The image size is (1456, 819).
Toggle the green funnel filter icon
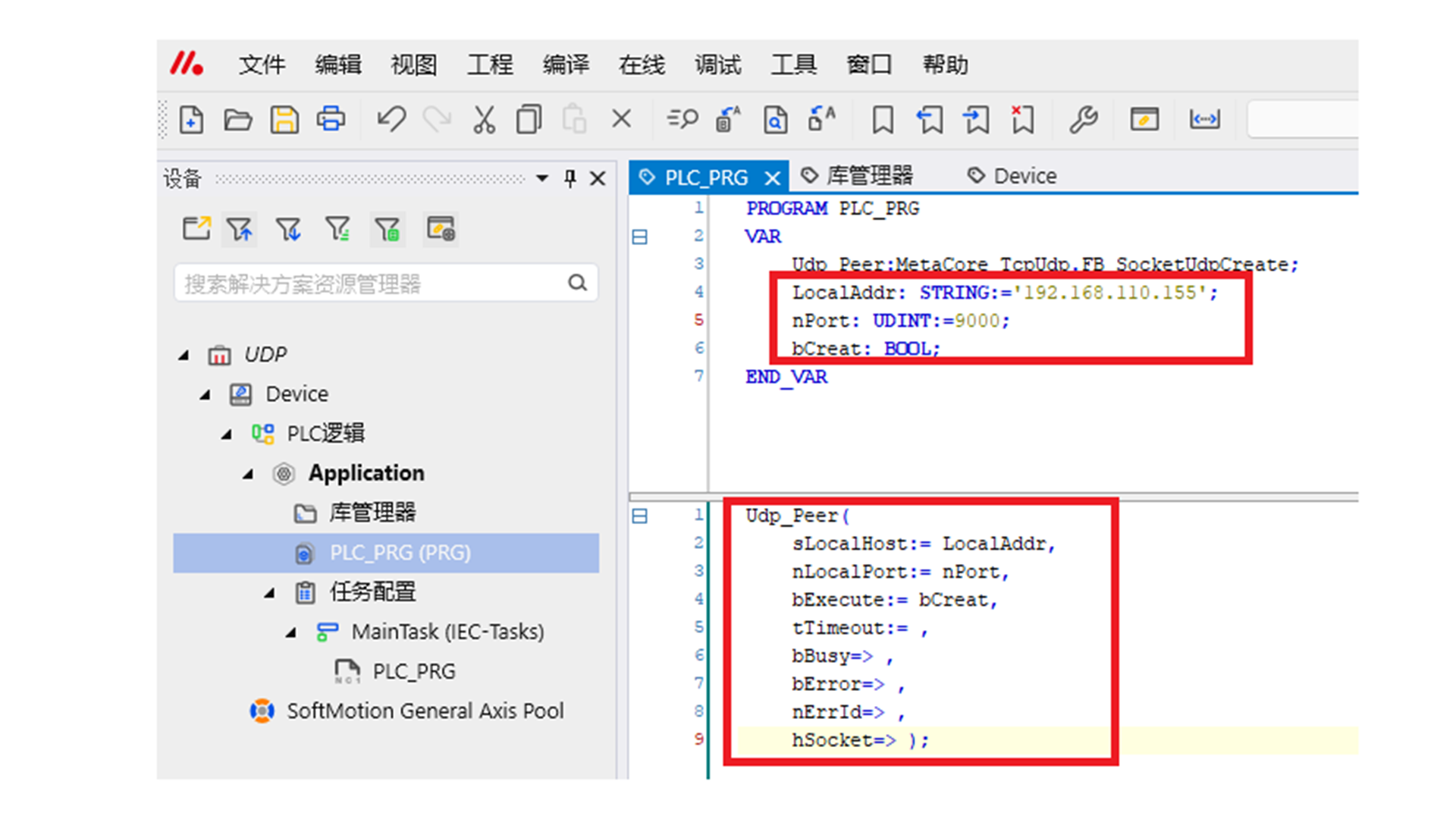388,229
